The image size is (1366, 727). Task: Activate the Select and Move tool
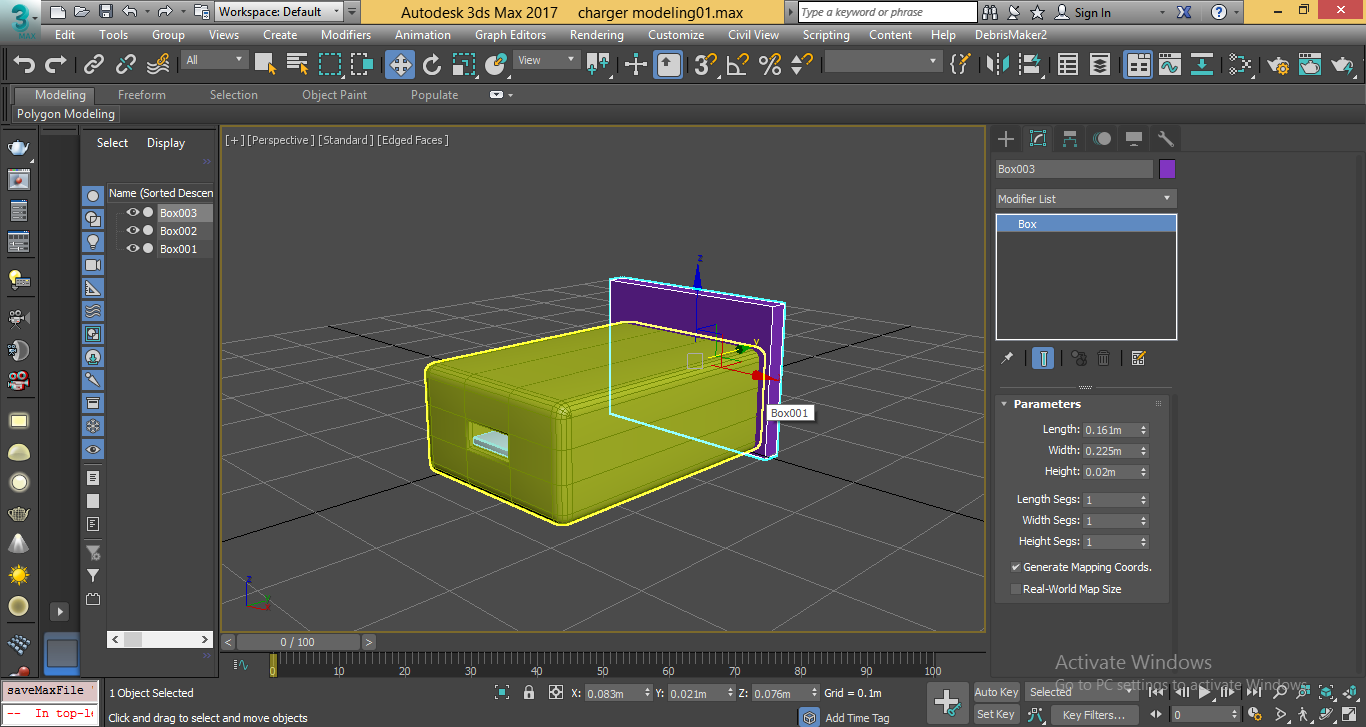[400, 65]
